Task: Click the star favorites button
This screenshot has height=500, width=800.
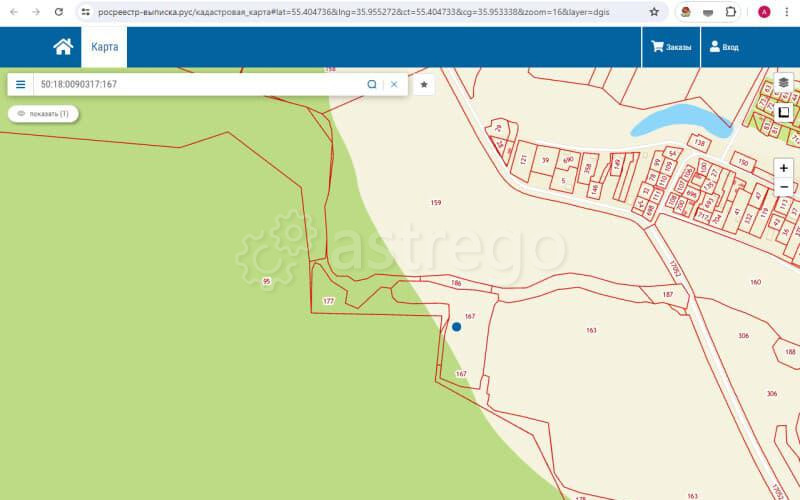Action: coord(424,85)
